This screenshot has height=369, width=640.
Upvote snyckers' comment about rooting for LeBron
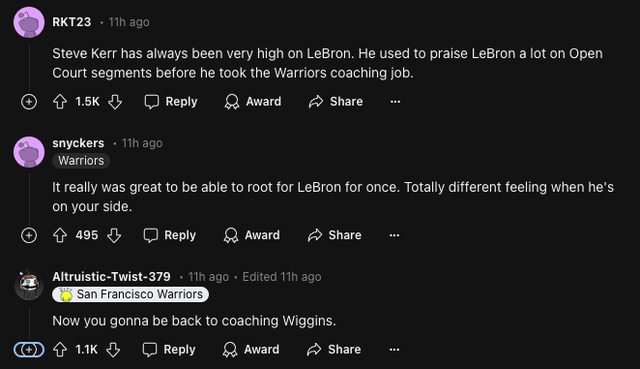point(60,235)
